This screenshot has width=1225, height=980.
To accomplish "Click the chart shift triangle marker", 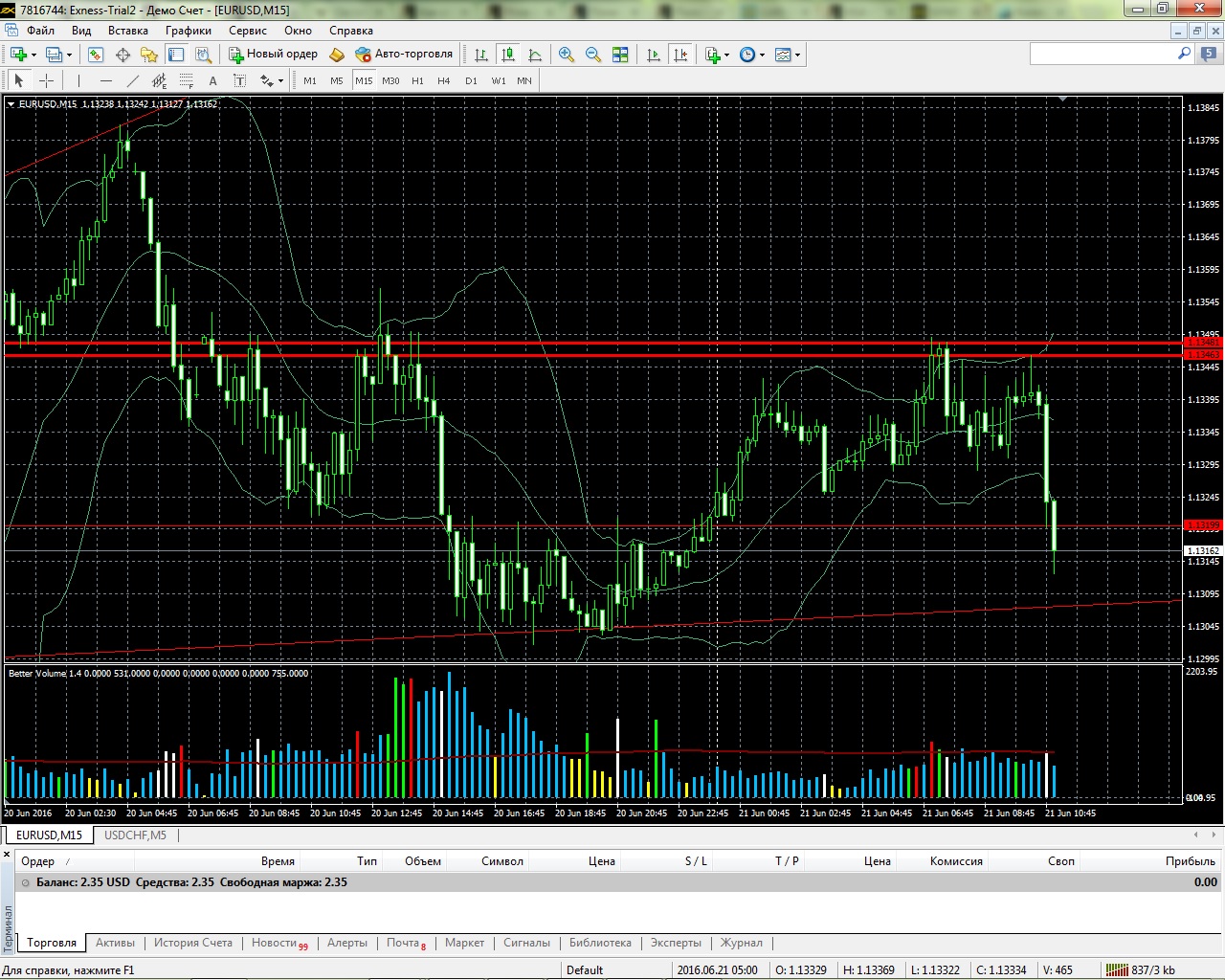I will point(1063,100).
